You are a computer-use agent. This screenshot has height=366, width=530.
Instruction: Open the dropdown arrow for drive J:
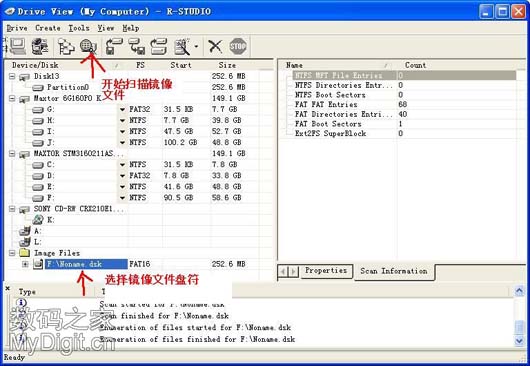click(122, 143)
